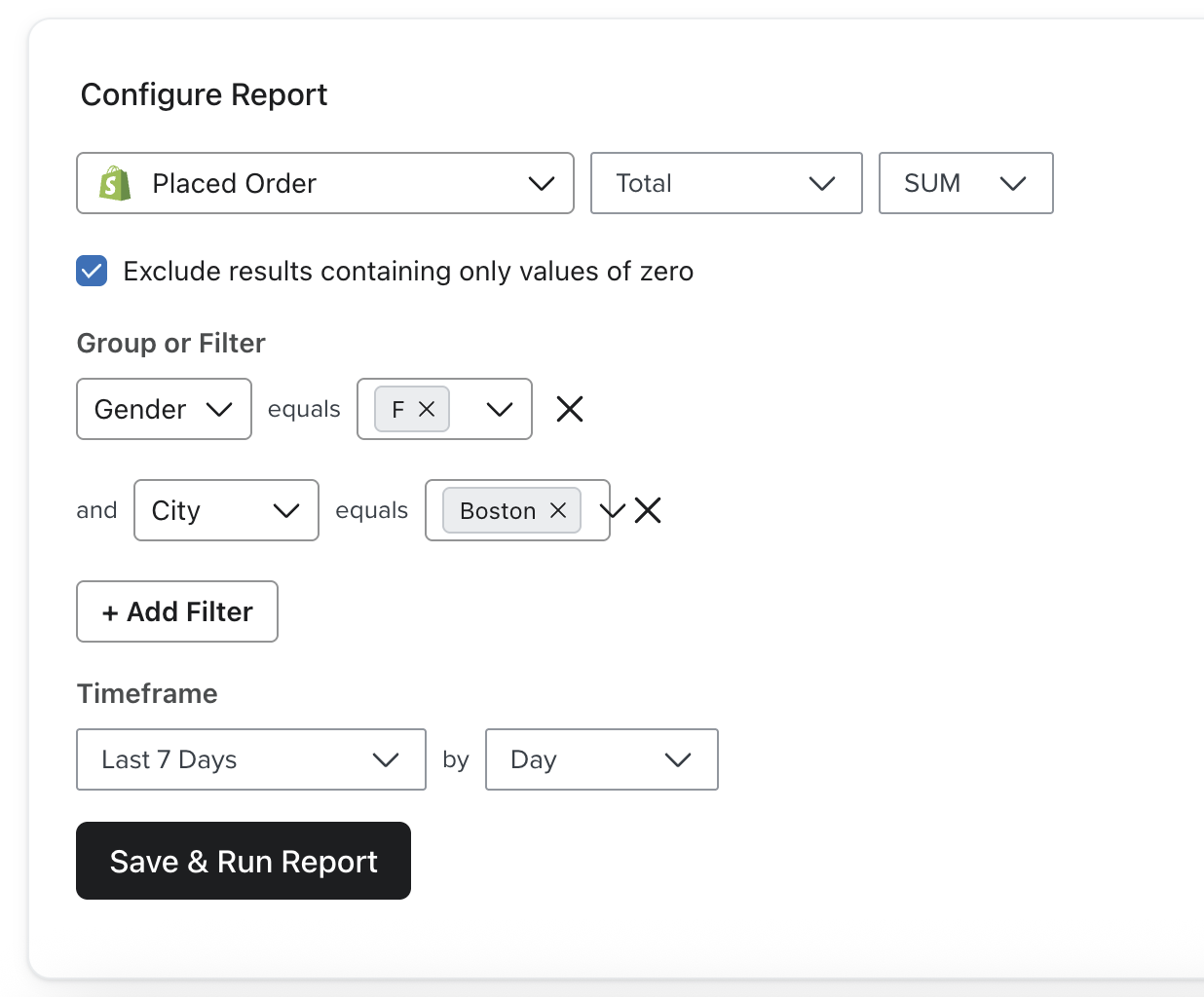Open the Total measurement dropdown
This screenshot has width=1204, height=997.
[726, 183]
